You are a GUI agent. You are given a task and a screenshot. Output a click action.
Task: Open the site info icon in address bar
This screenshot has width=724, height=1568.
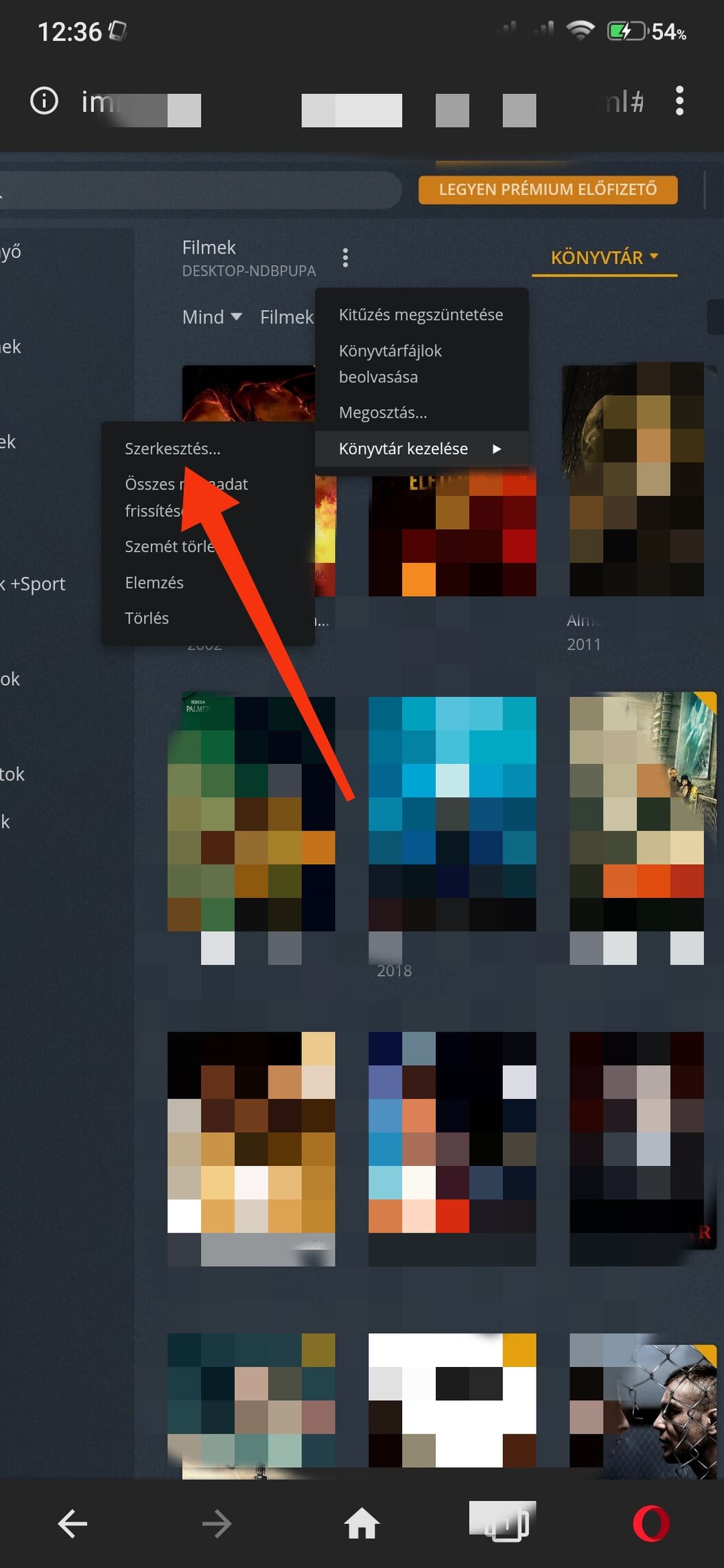(x=44, y=101)
